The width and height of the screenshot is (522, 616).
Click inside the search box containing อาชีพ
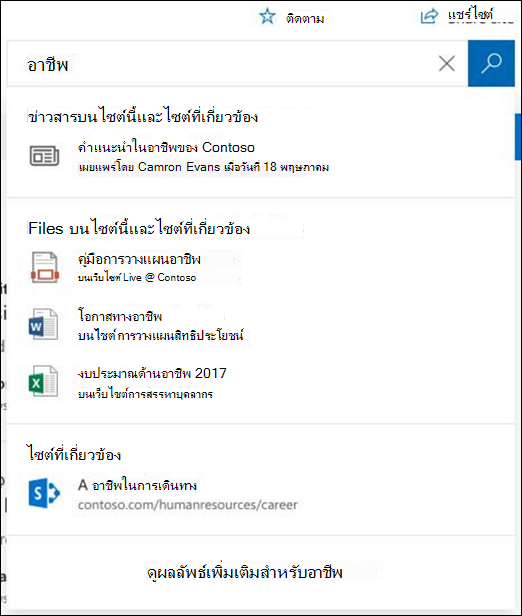click(x=237, y=64)
